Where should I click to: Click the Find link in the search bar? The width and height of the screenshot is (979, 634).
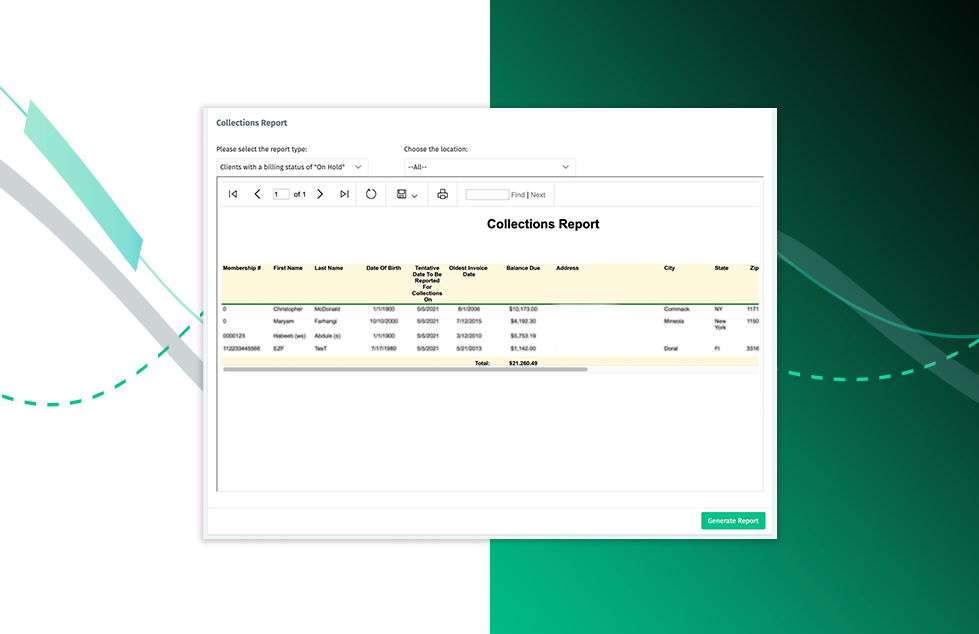[x=518, y=194]
